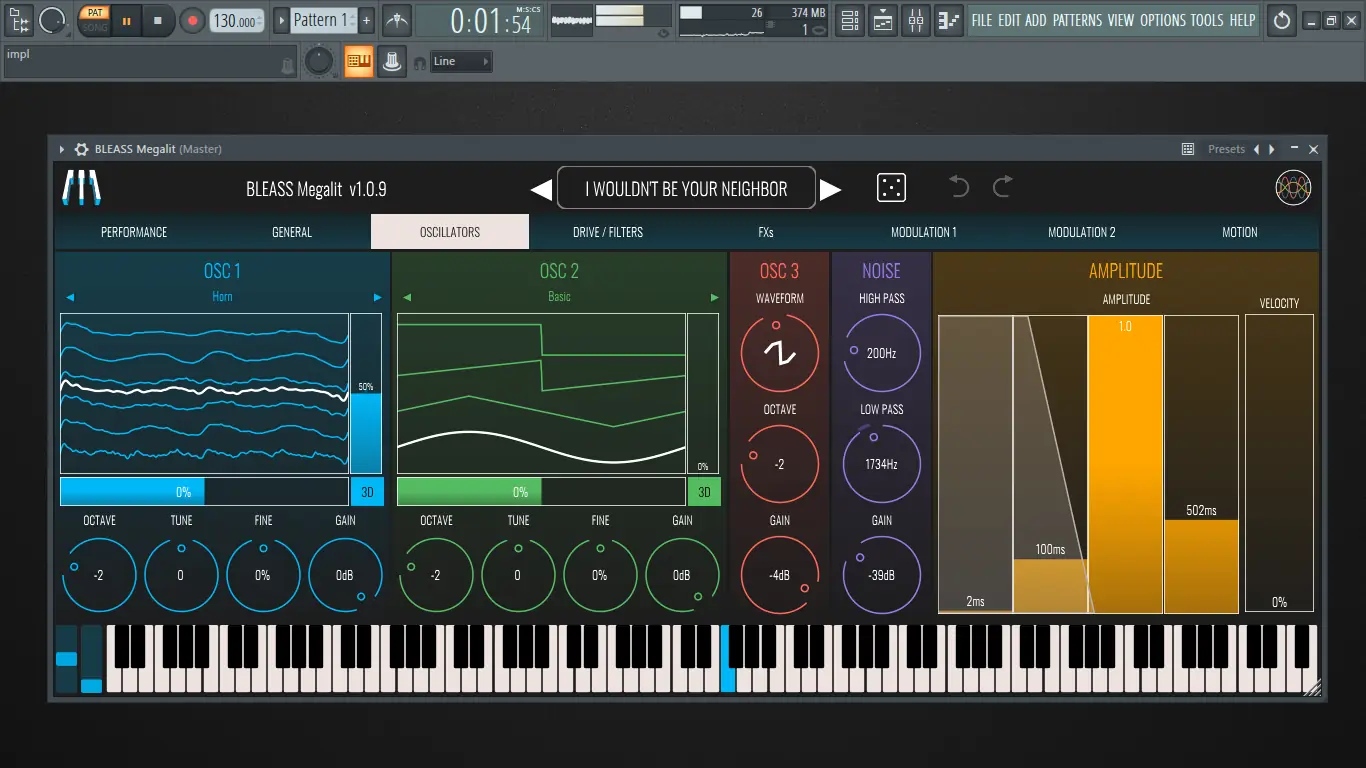Open the TOOLS menu

1207,20
